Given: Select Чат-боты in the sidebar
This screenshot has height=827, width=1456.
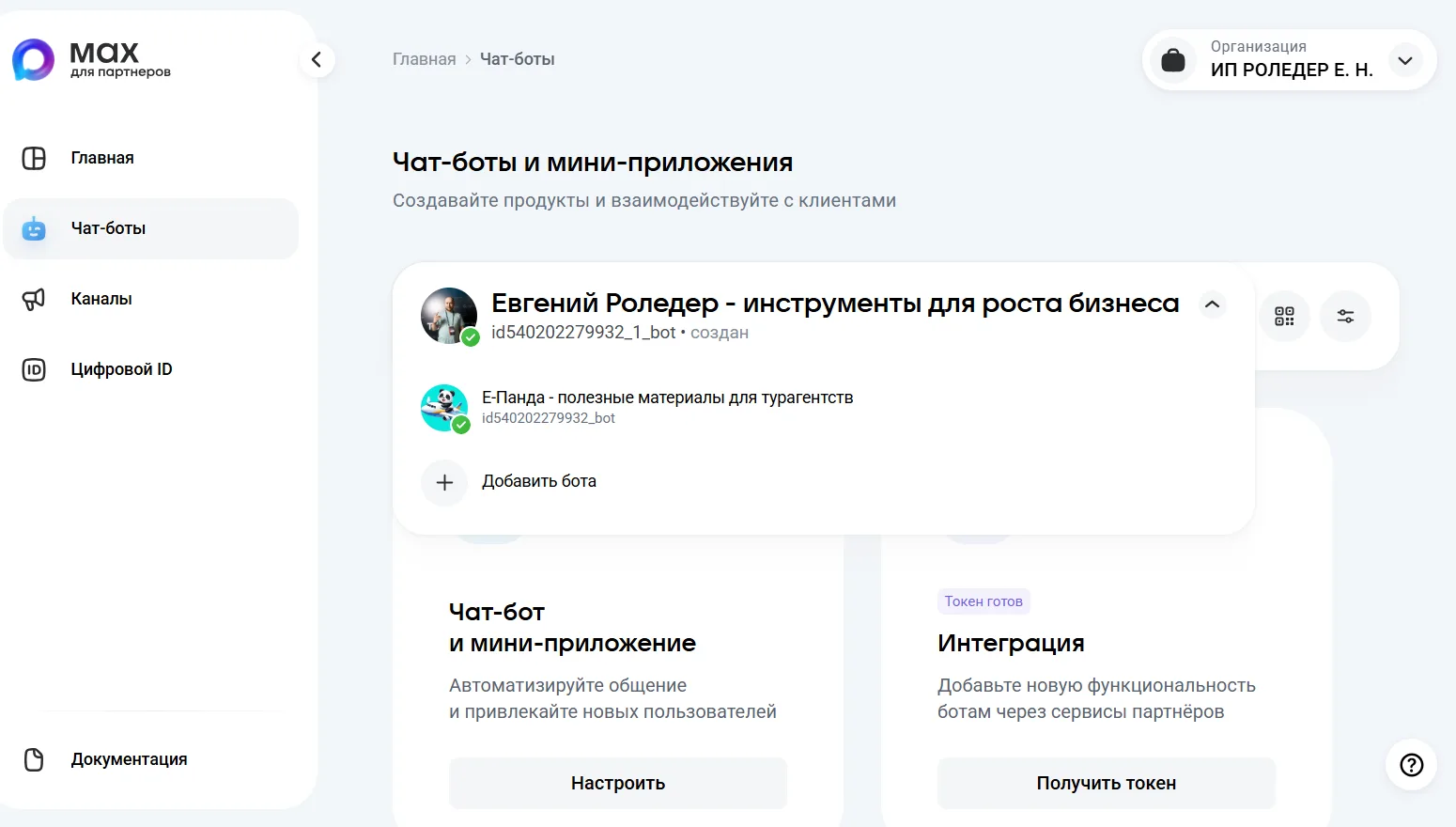Looking at the screenshot, I should 150,228.
